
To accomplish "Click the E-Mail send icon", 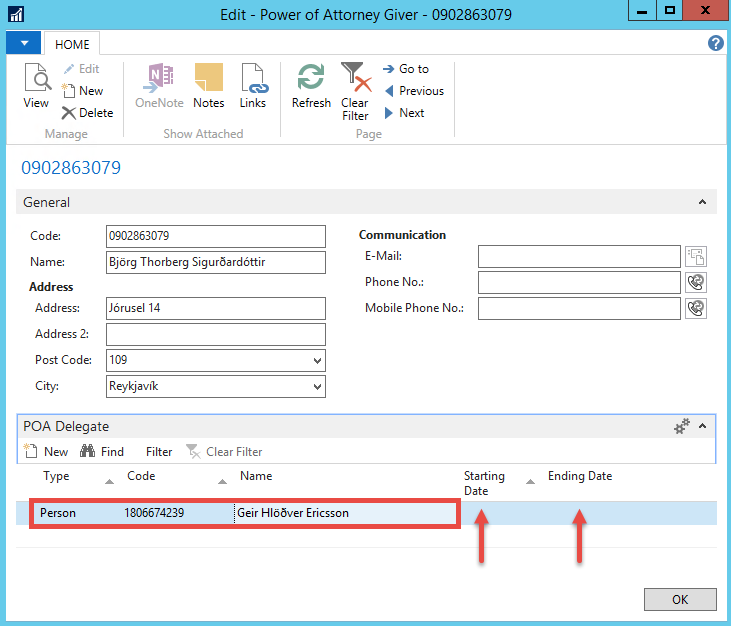I will coord(696,257).
